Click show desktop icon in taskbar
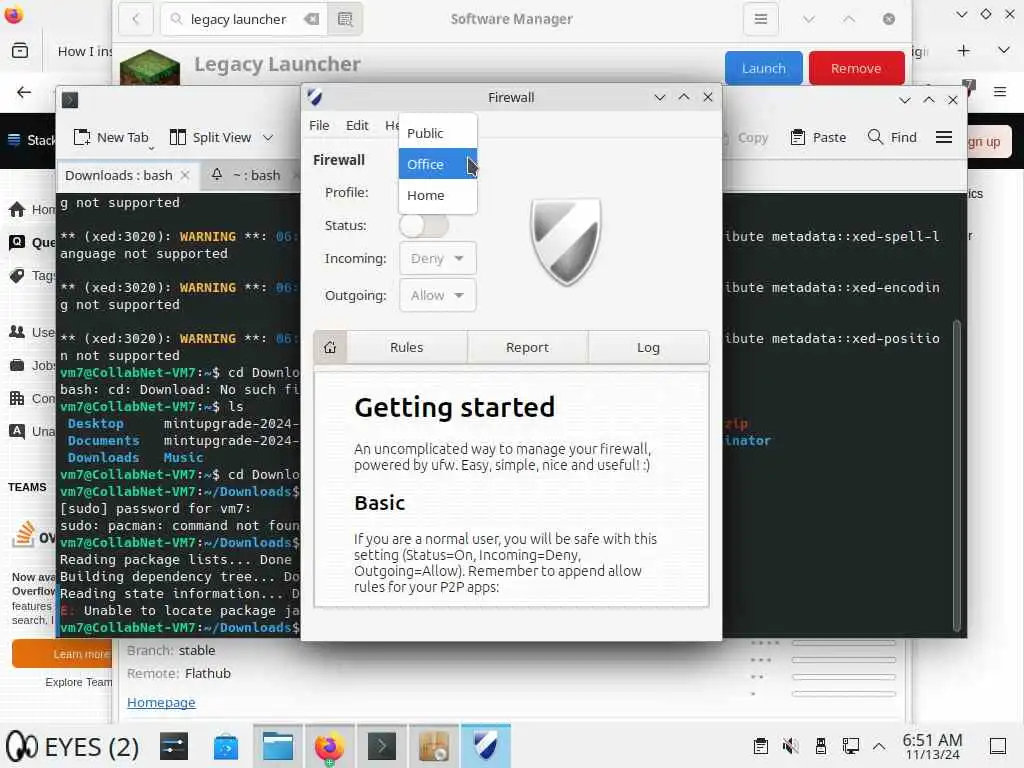 point(997,746)
